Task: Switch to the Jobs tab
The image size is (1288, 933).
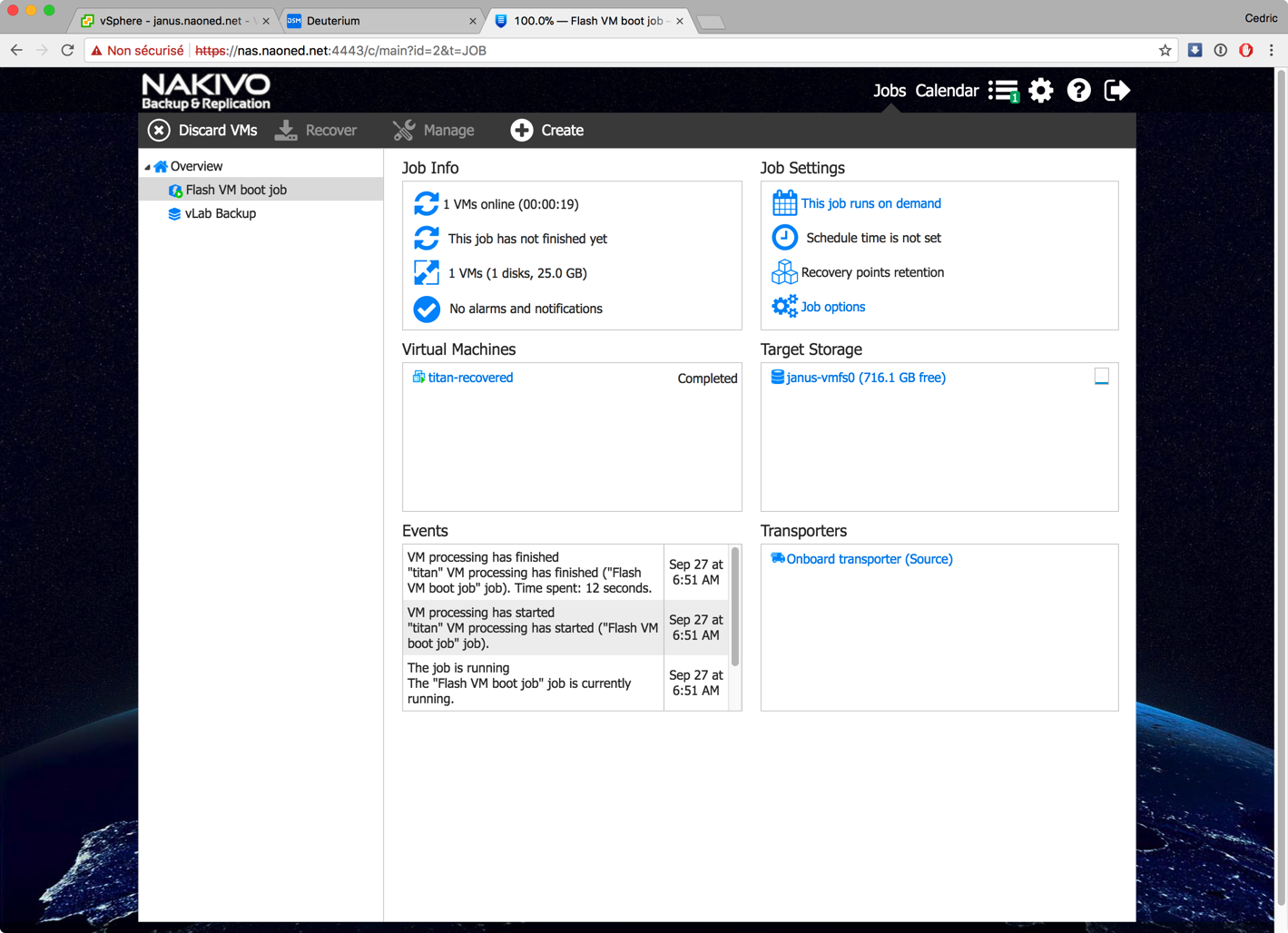Action: (x=890, y=91)
